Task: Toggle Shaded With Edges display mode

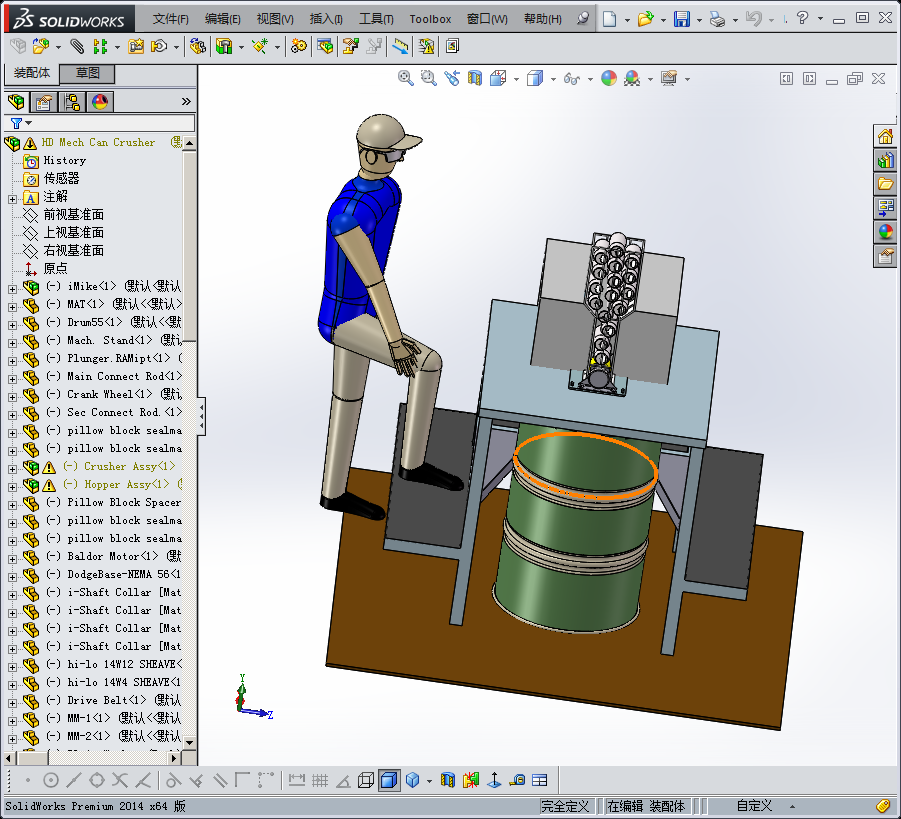Action: click(x=389, y=780)
